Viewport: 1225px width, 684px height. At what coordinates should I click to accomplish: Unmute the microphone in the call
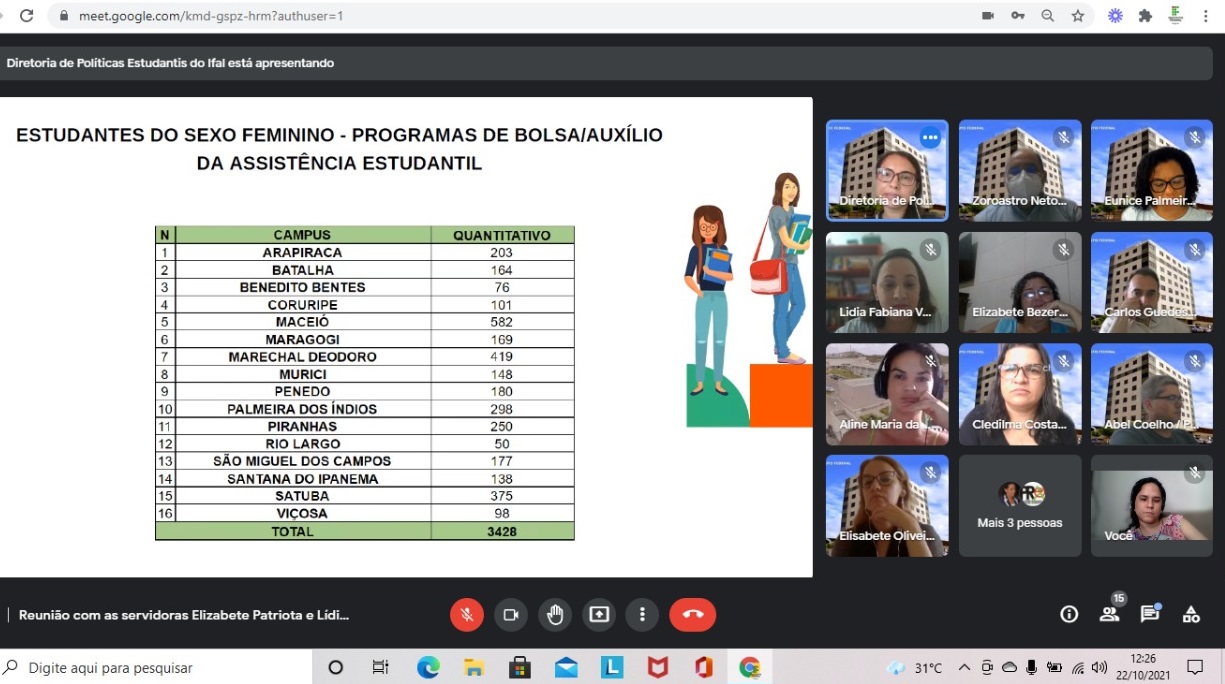tap(466, 615)
